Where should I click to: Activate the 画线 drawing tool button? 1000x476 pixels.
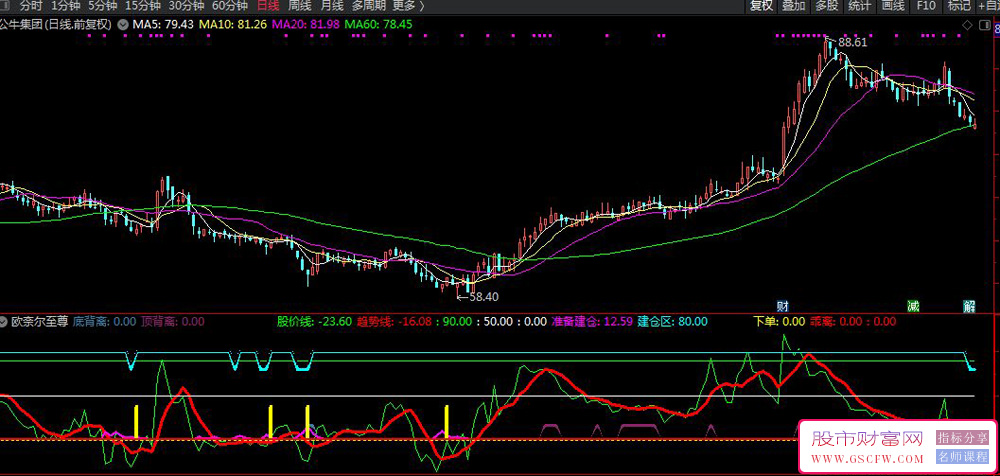pyautogui.click(x=893, y=6)
